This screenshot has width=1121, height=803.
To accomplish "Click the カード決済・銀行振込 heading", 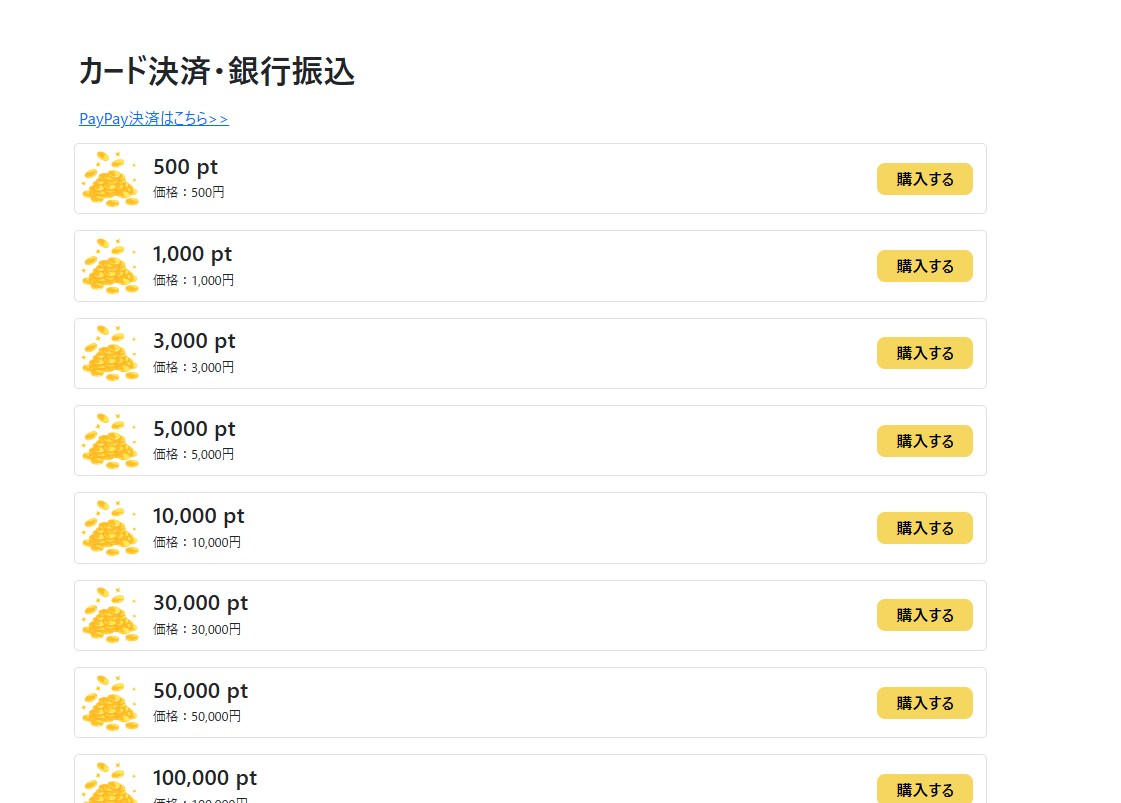I will (x=217, y=72).
